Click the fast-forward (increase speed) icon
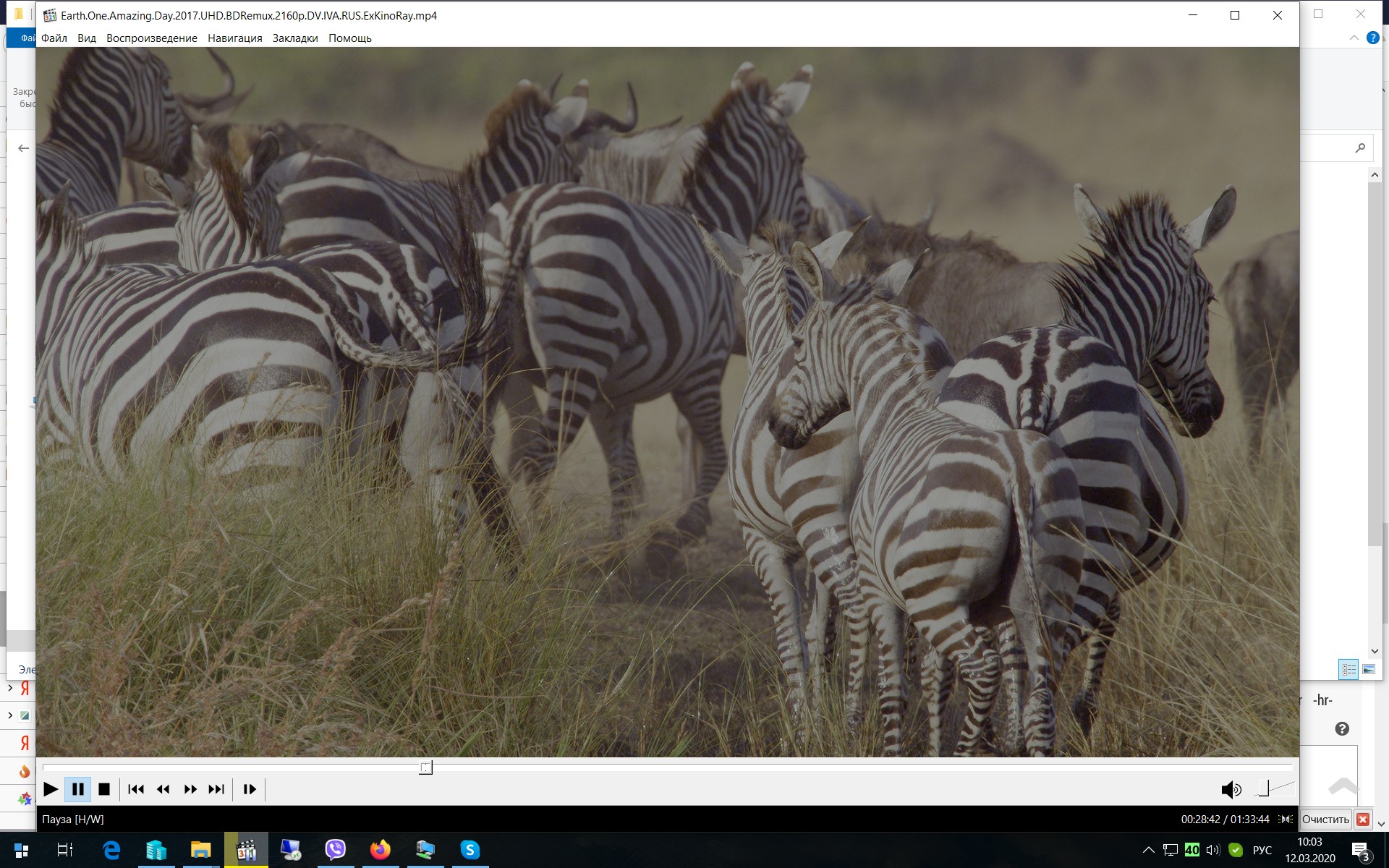 coord(190,789)
